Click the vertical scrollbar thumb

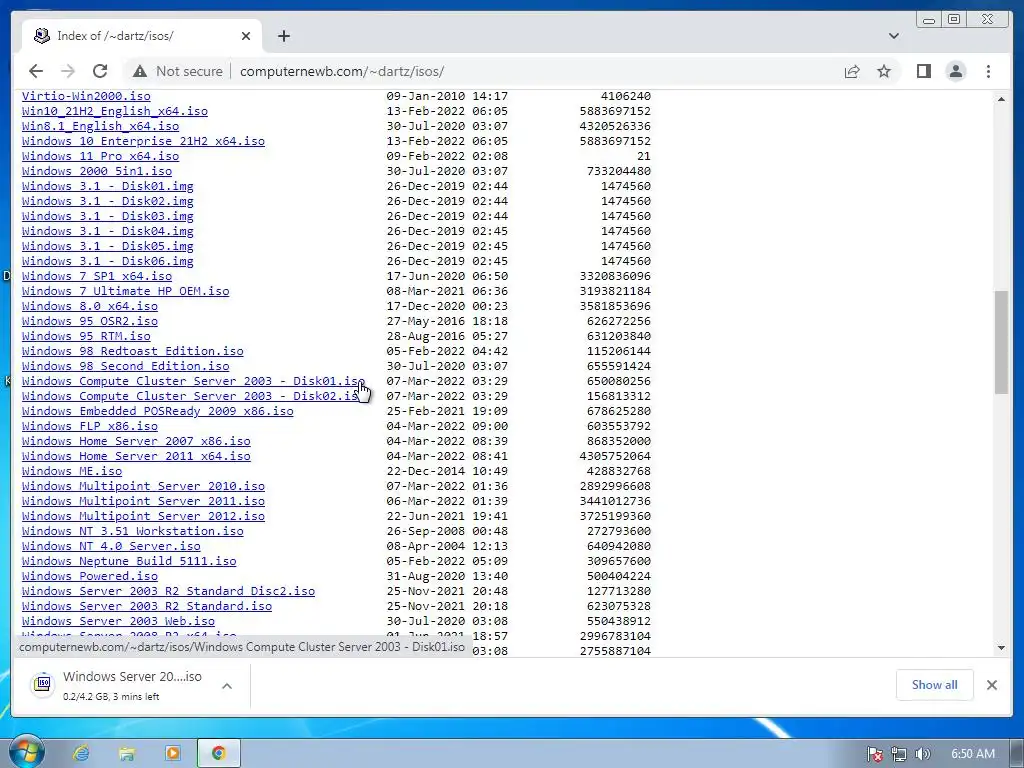click(1001, 342)
